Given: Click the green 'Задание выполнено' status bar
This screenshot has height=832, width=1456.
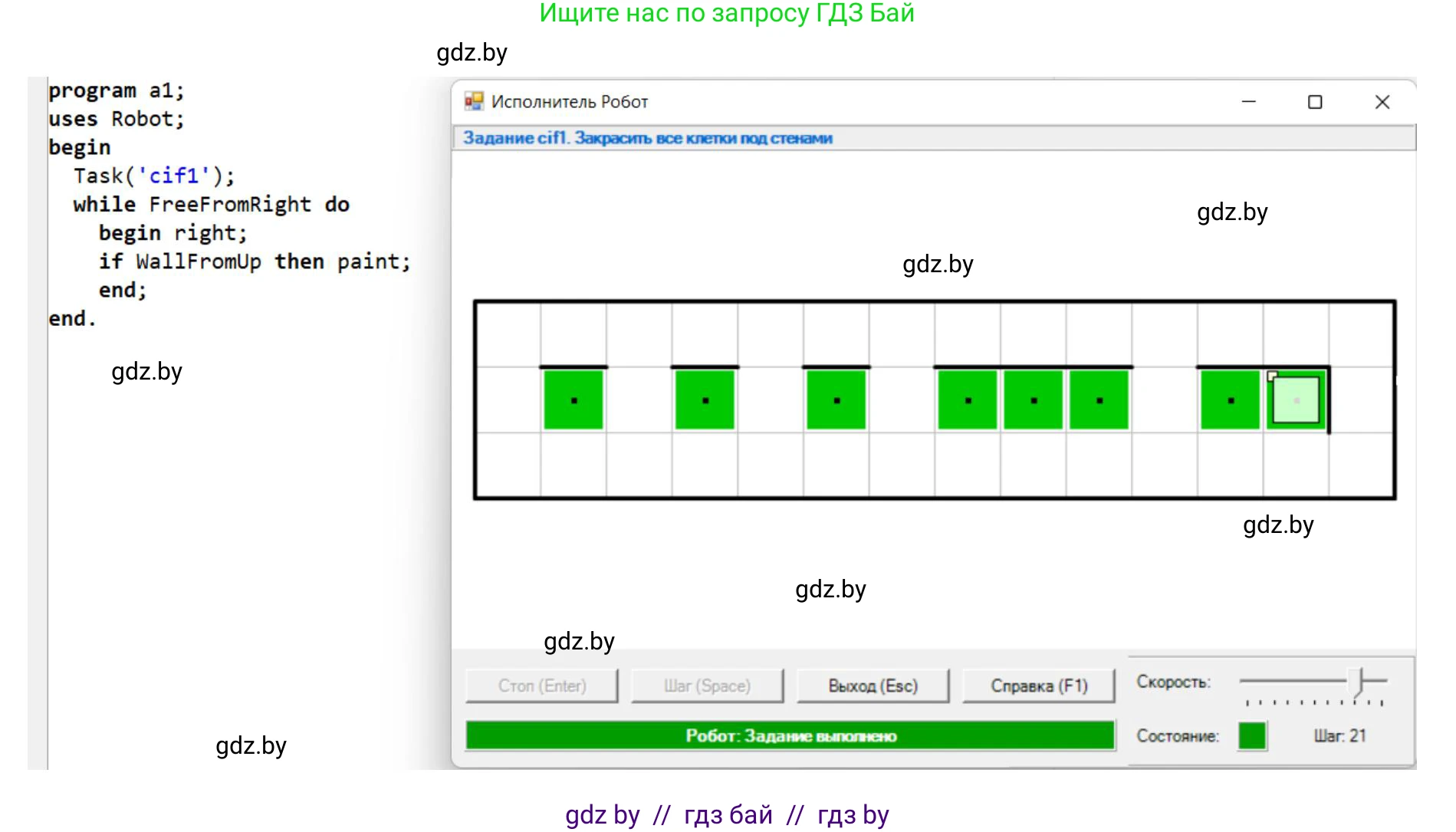Looking at the screenshot, I should (x=790, y=736).
